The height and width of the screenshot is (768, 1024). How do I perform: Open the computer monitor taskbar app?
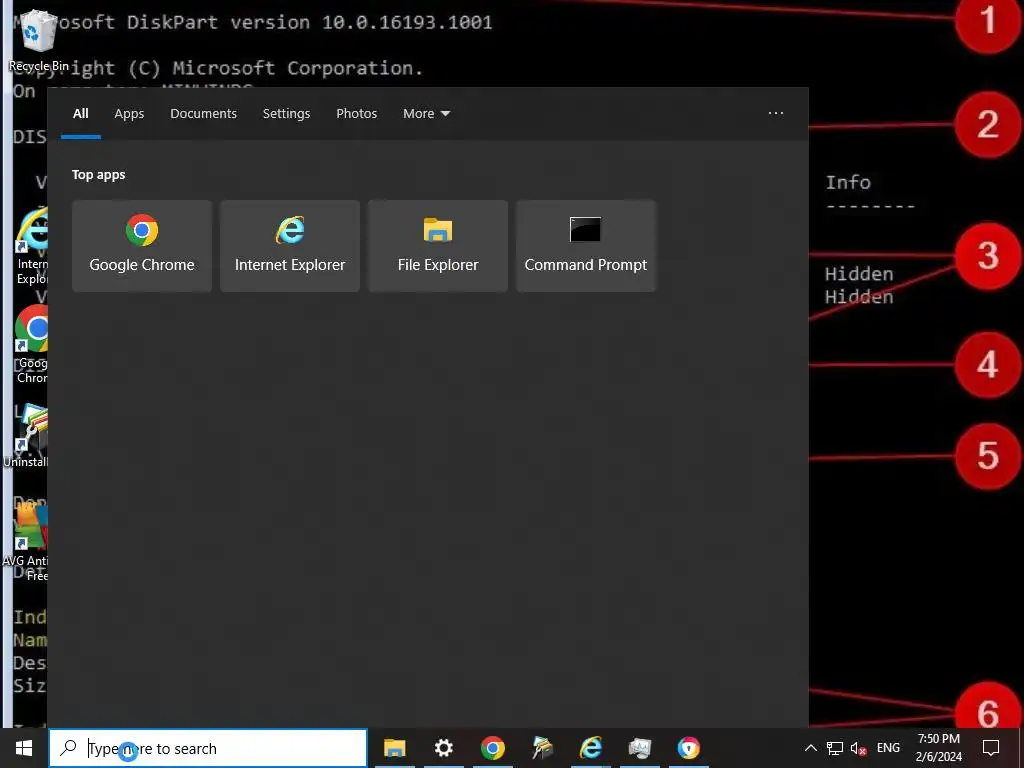click(x=640, y=748)
